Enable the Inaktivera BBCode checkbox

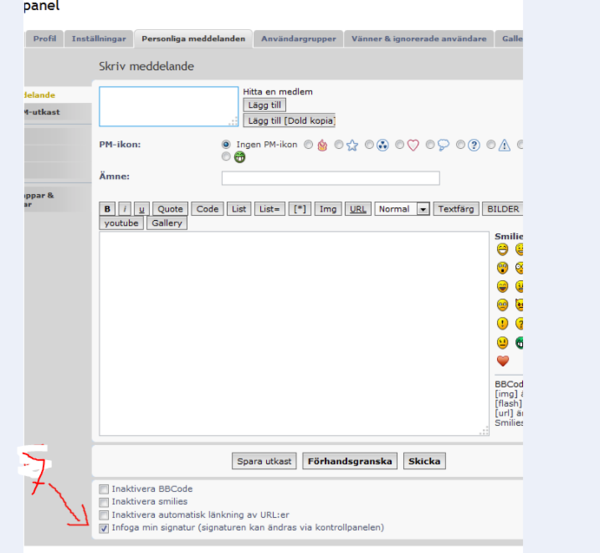[x=104, y=488]
